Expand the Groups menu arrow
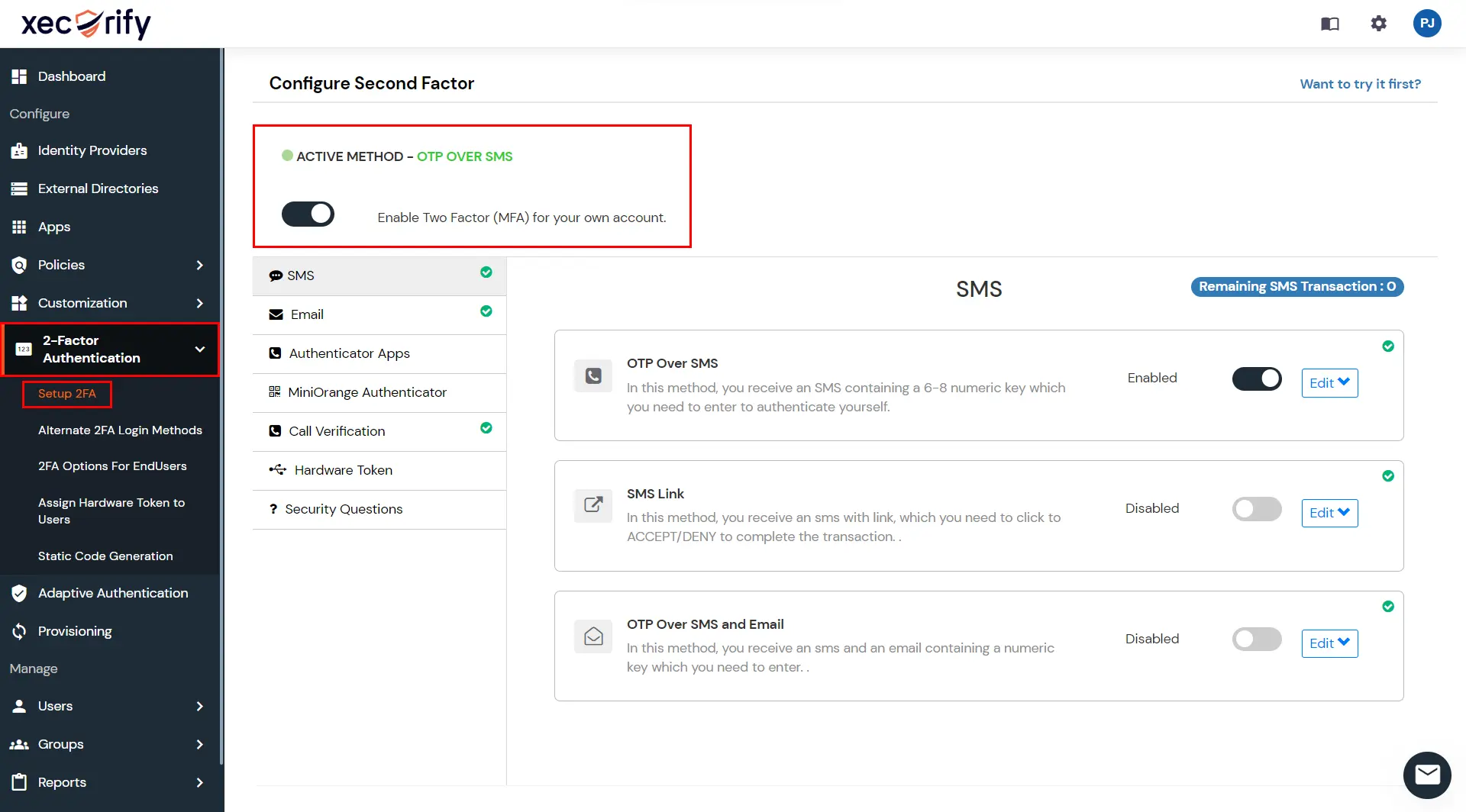The height and width of the screenshot is (812, 1466). pyautogui.click(x=200, y=744)
